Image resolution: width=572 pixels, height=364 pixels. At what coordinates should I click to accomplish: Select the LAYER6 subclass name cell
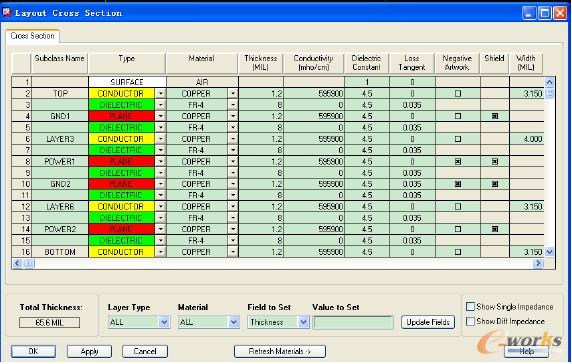click(60, 207)
